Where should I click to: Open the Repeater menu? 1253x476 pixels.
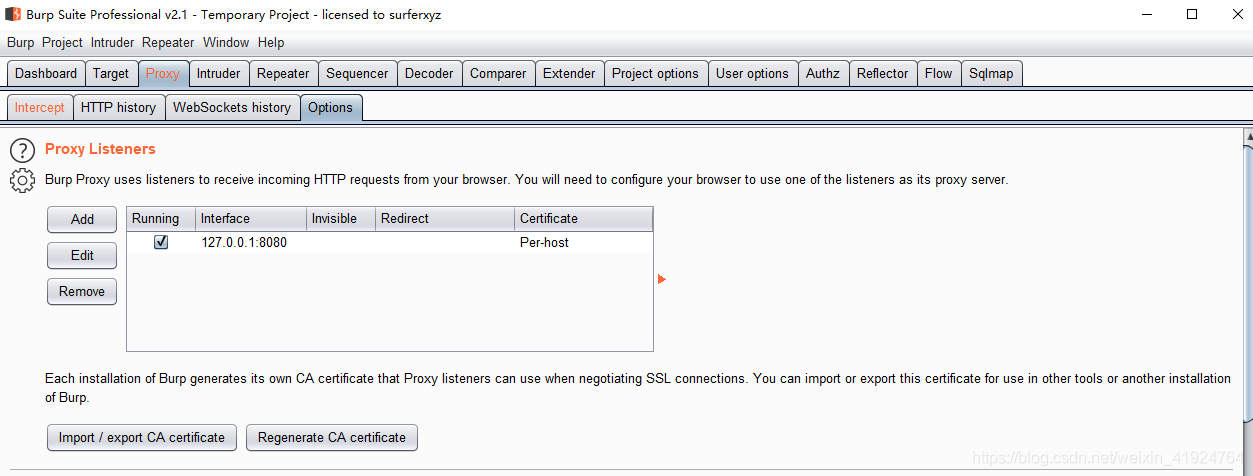[168, 43]
